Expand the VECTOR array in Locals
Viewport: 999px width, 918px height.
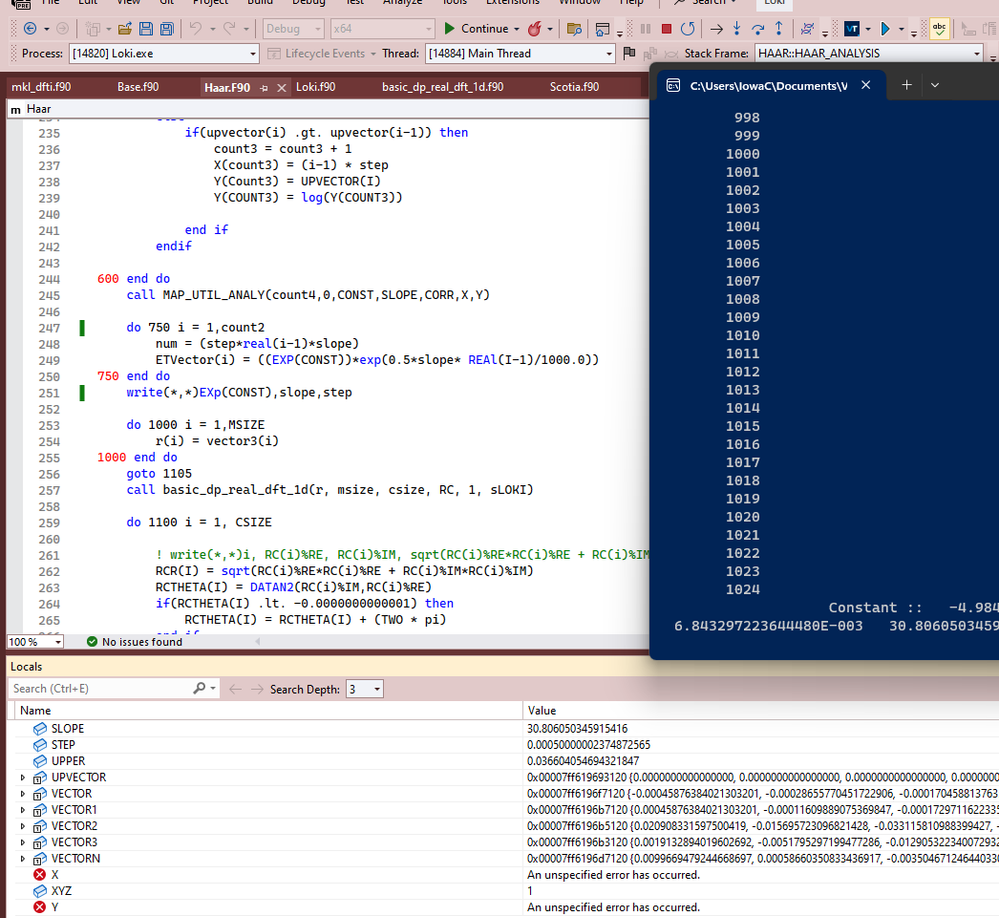[x=23, y=794]
